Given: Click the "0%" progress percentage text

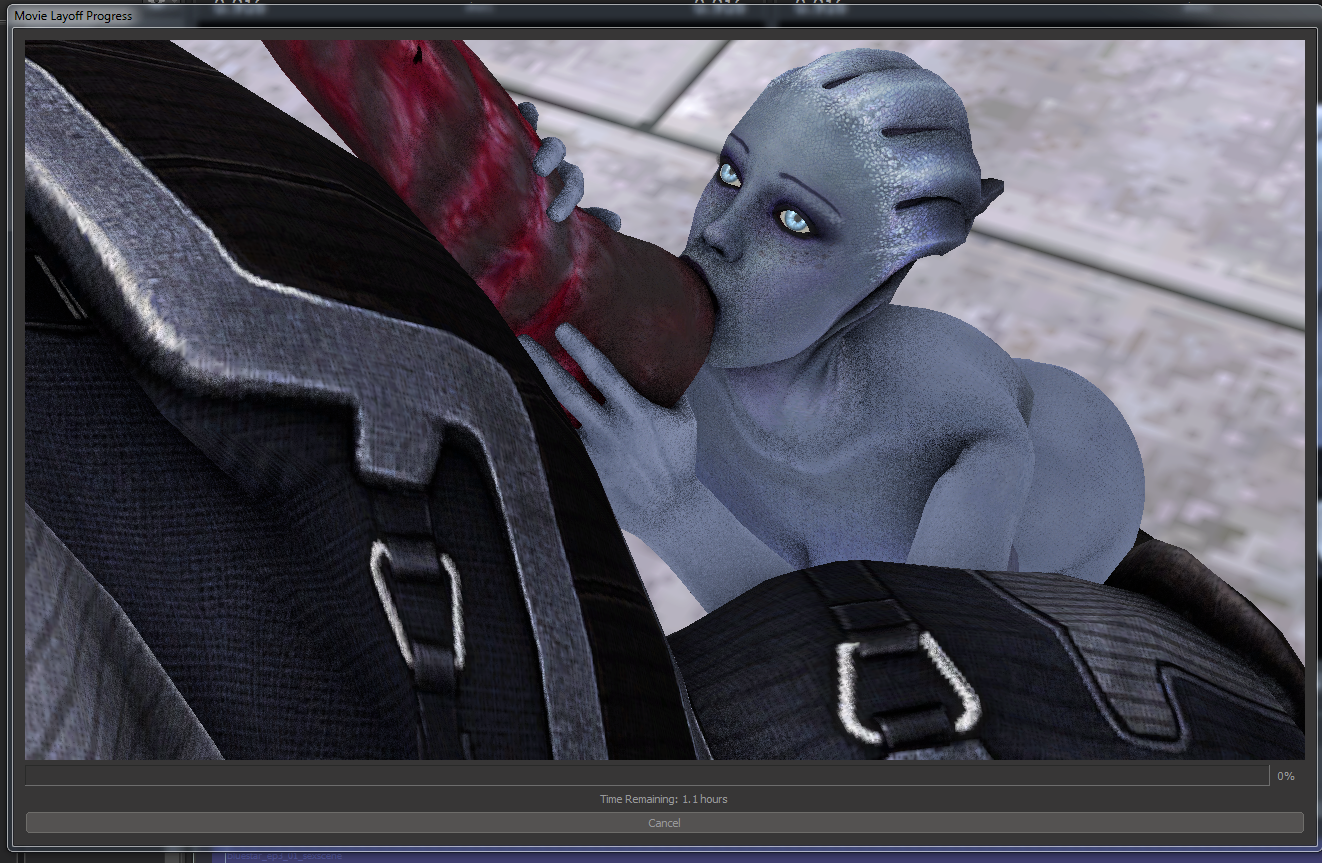Looking at the screenshot, I should 1286,776.
